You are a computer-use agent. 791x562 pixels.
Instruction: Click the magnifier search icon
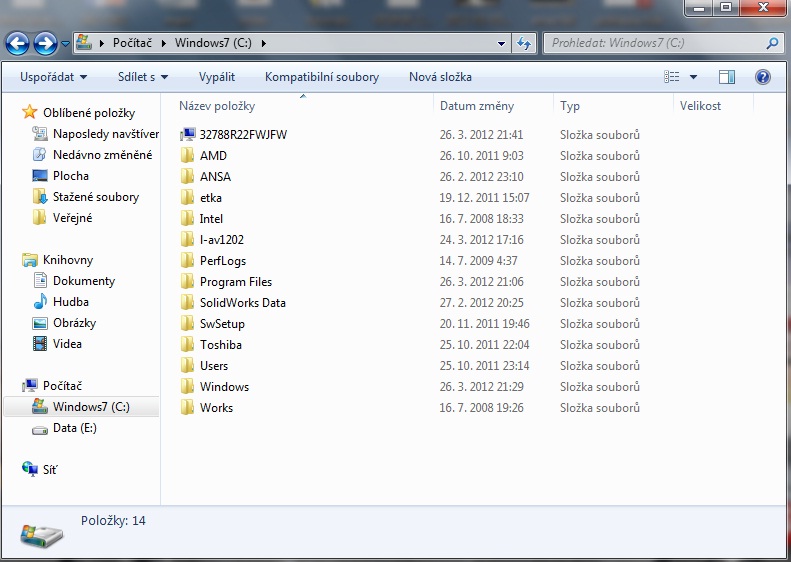772,43
